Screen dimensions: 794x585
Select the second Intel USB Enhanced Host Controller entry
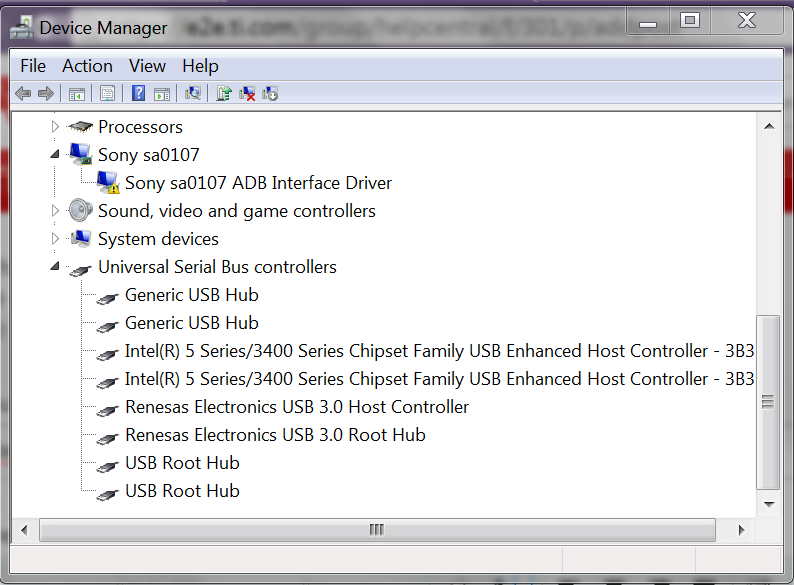[439, 379]
